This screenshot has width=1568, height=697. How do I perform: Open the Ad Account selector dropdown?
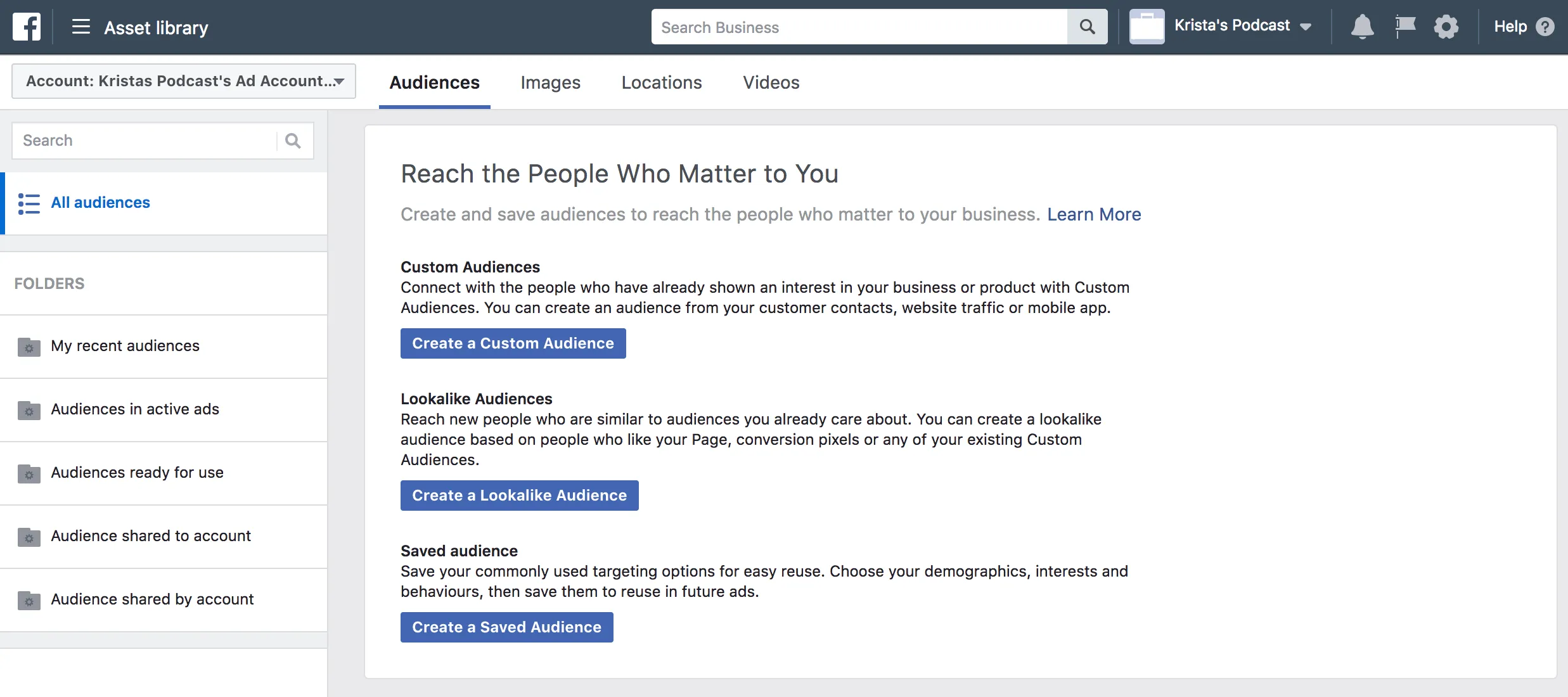[x=184, y=81]
